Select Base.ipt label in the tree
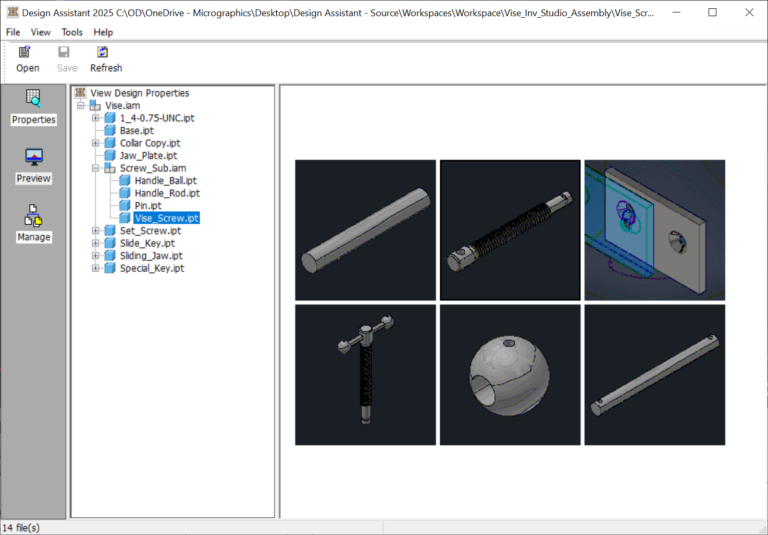 tap(137, 130)
